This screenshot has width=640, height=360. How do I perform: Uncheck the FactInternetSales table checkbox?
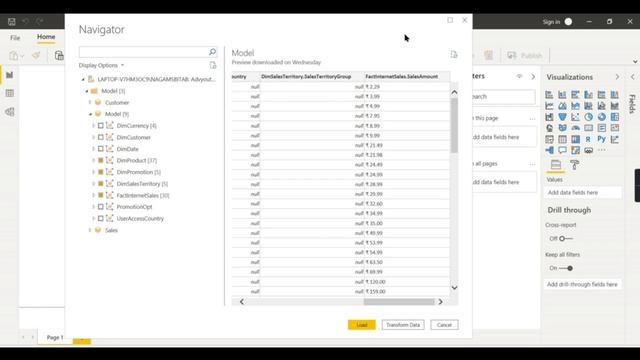[x=100, y=195]
